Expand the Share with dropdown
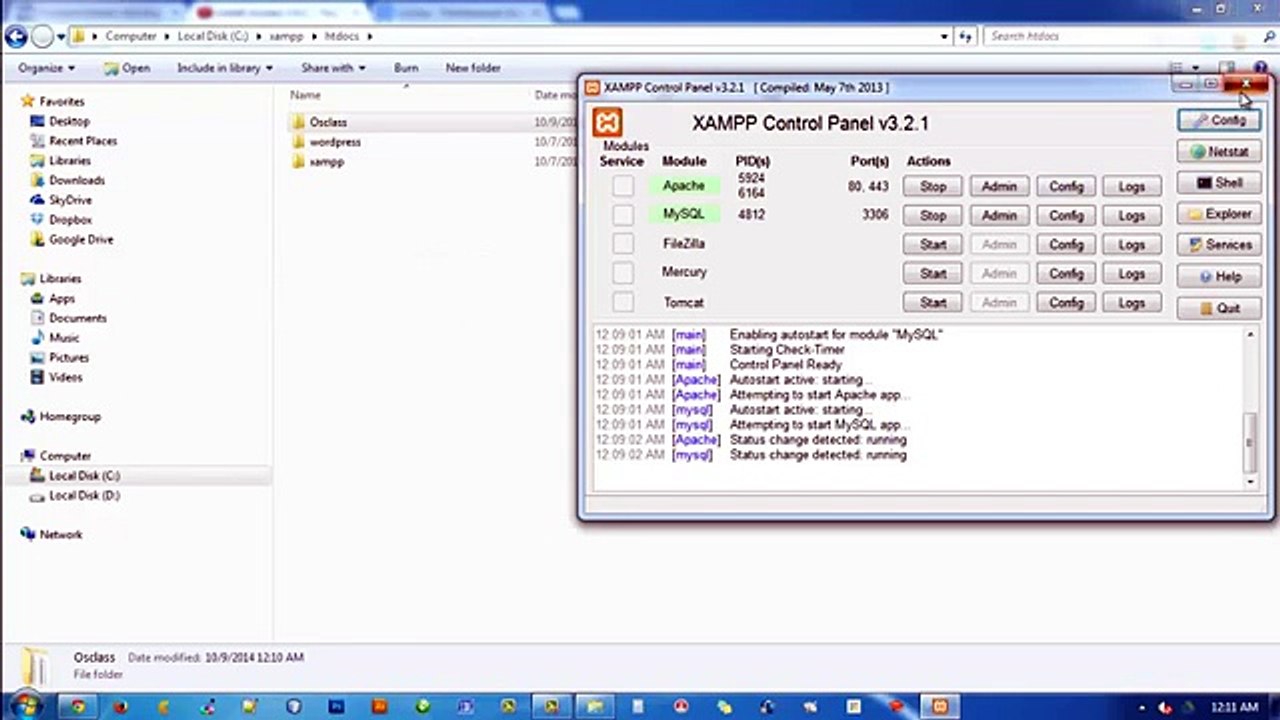This screenshot has width=1280, height=720. 333,68
